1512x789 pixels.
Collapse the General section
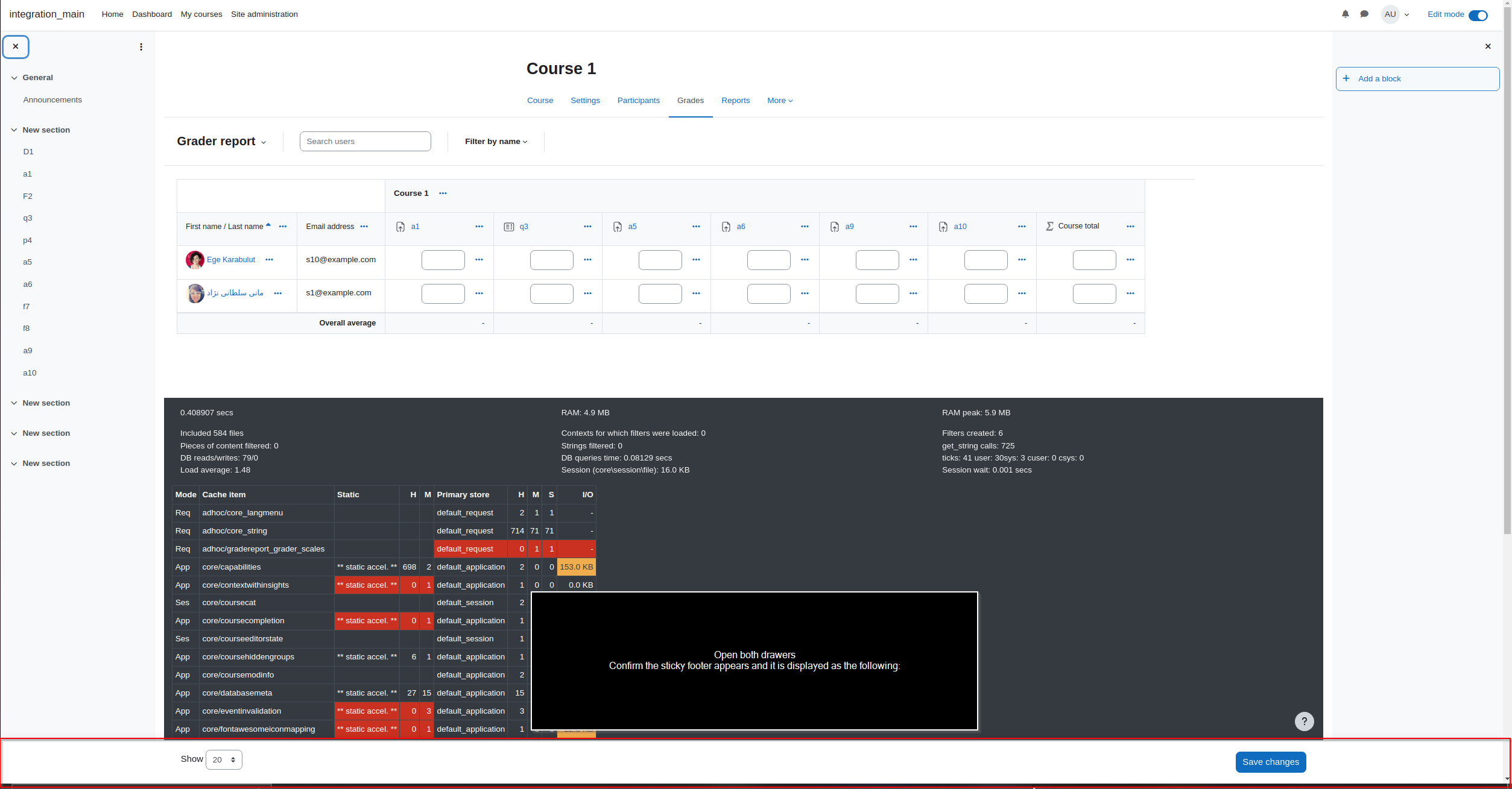point(14,78)
